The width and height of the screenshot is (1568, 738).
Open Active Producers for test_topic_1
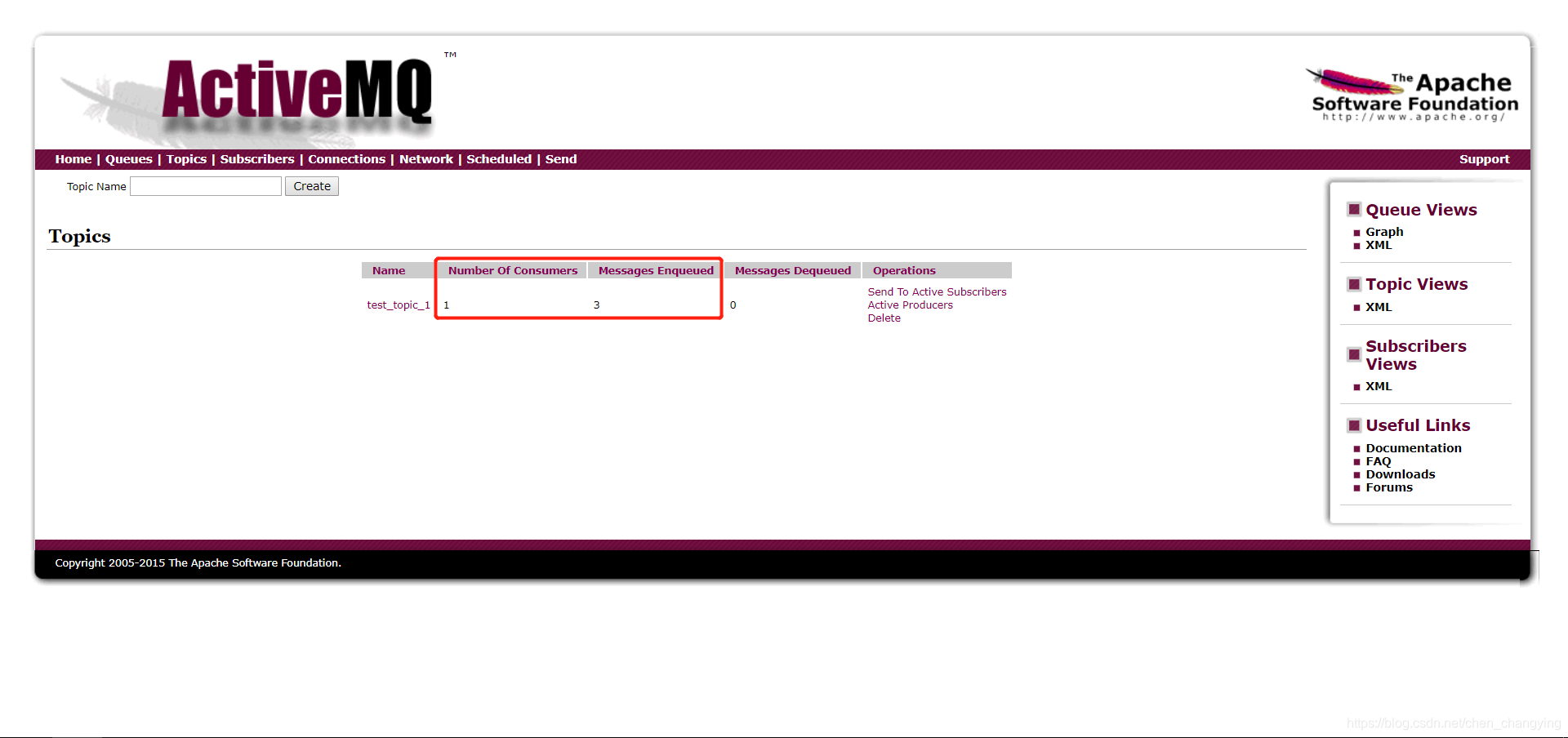coord(910,305)
